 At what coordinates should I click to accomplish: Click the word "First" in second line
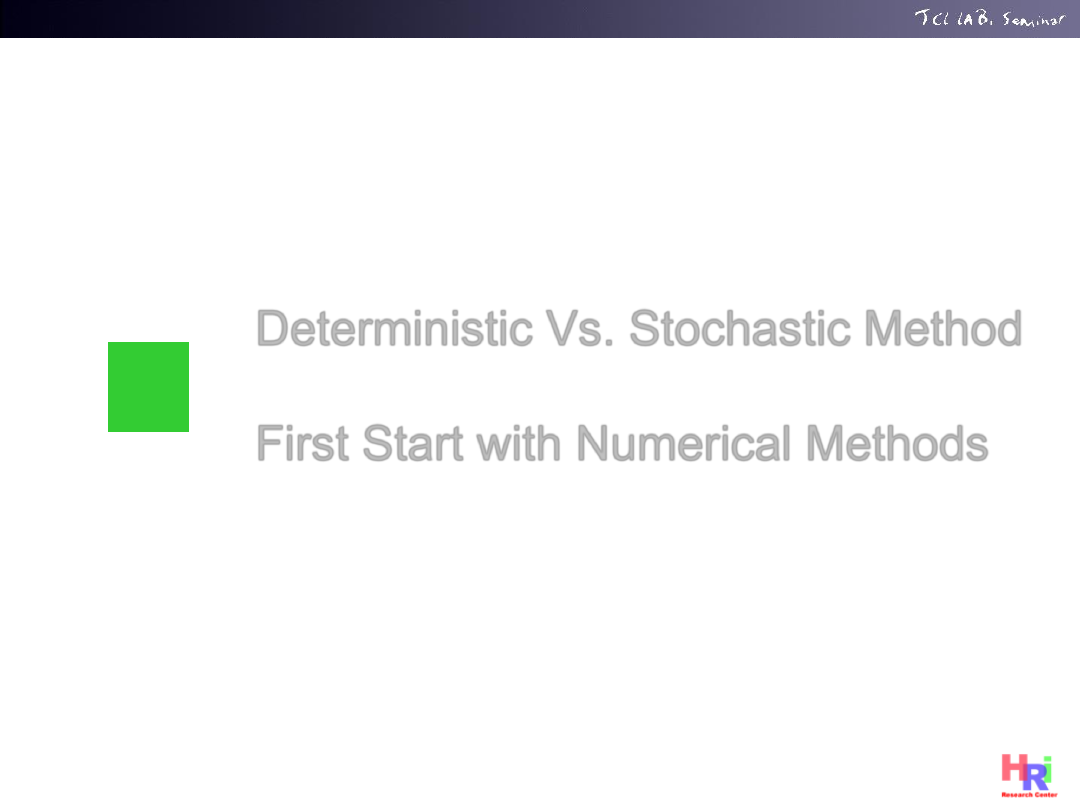303,443
